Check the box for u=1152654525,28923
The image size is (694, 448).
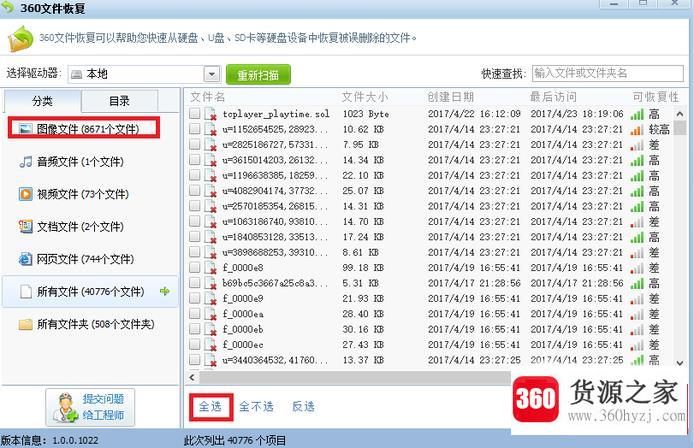point(194,129)
